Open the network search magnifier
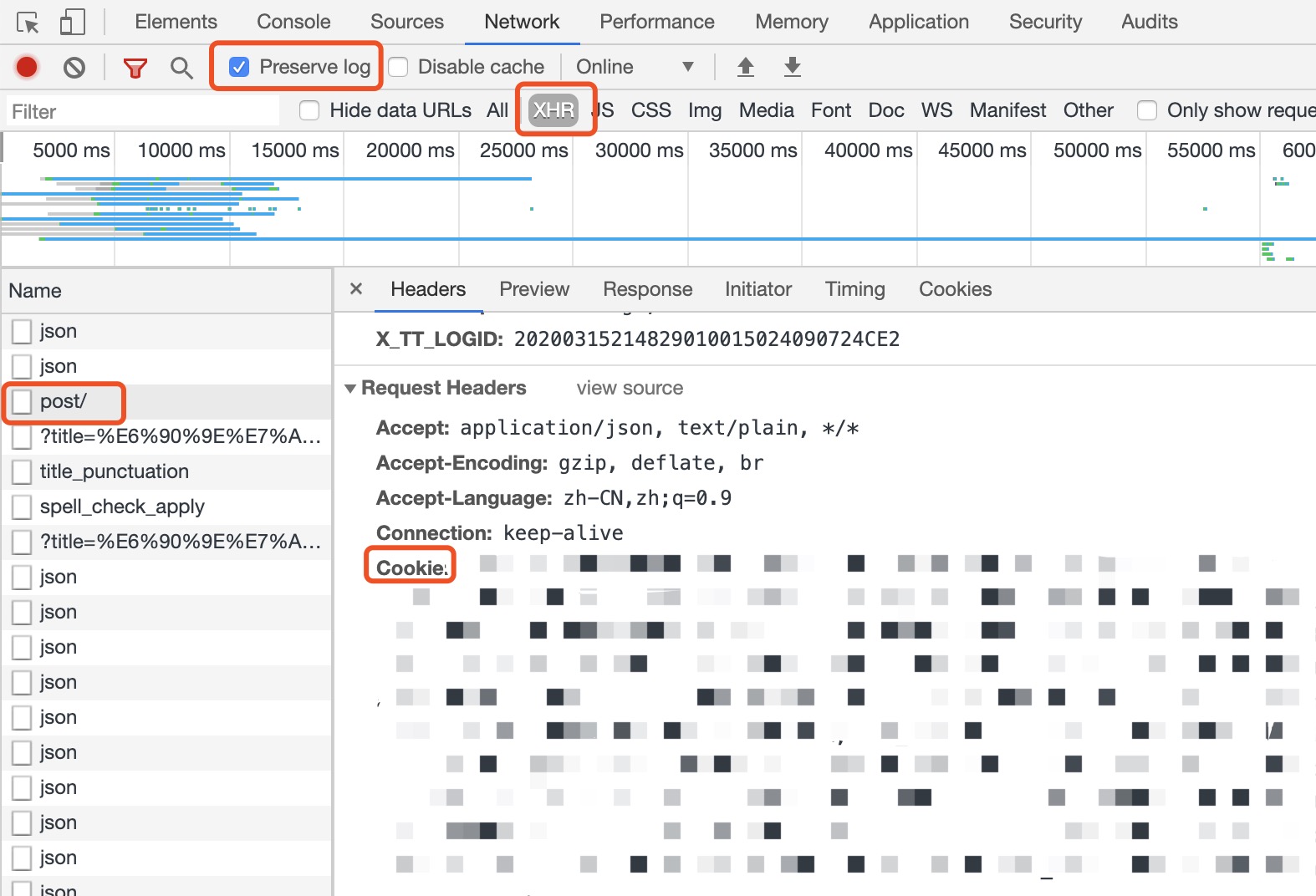 tap(181, 67)
